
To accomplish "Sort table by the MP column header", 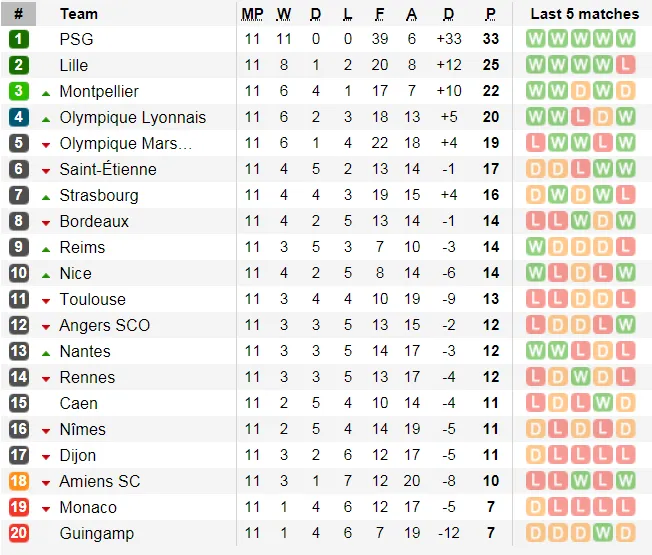I will (252, 14).
